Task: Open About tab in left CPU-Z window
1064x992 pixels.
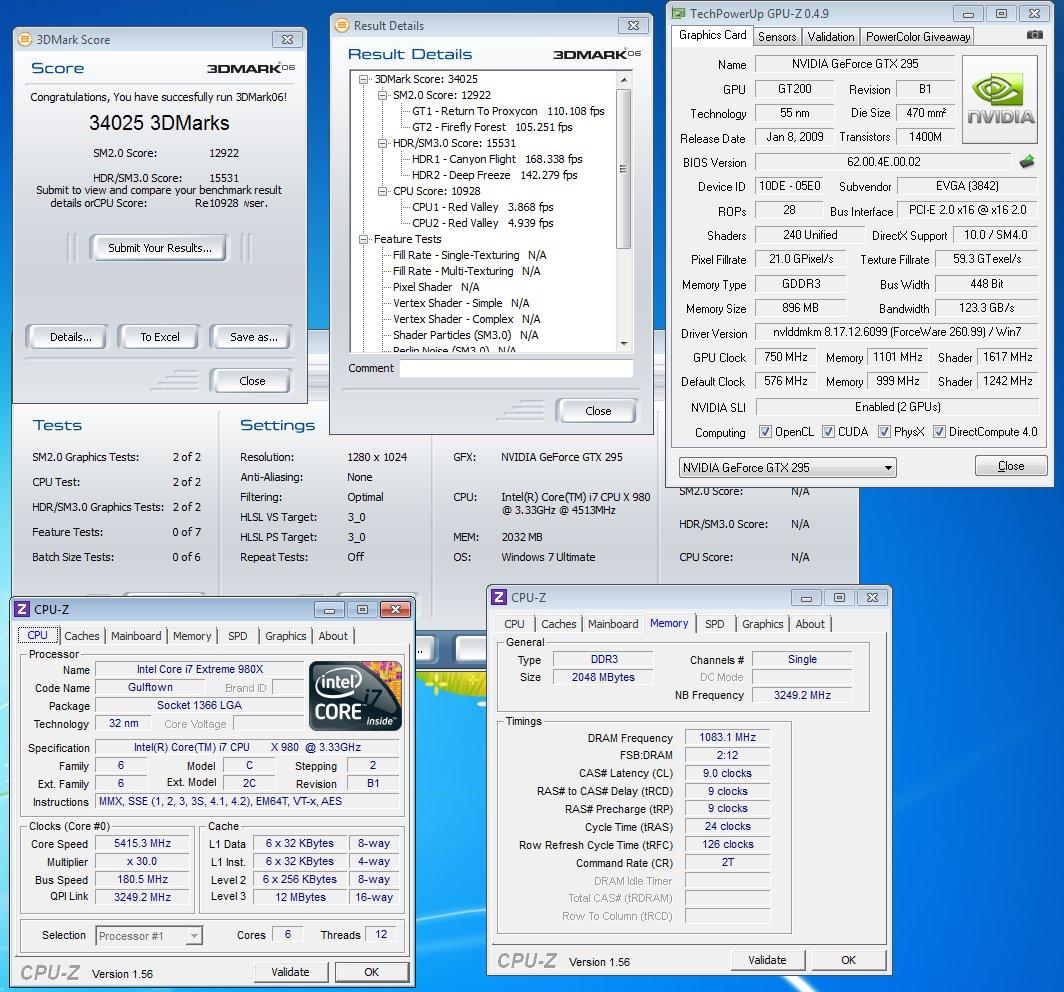Action: 332,636
